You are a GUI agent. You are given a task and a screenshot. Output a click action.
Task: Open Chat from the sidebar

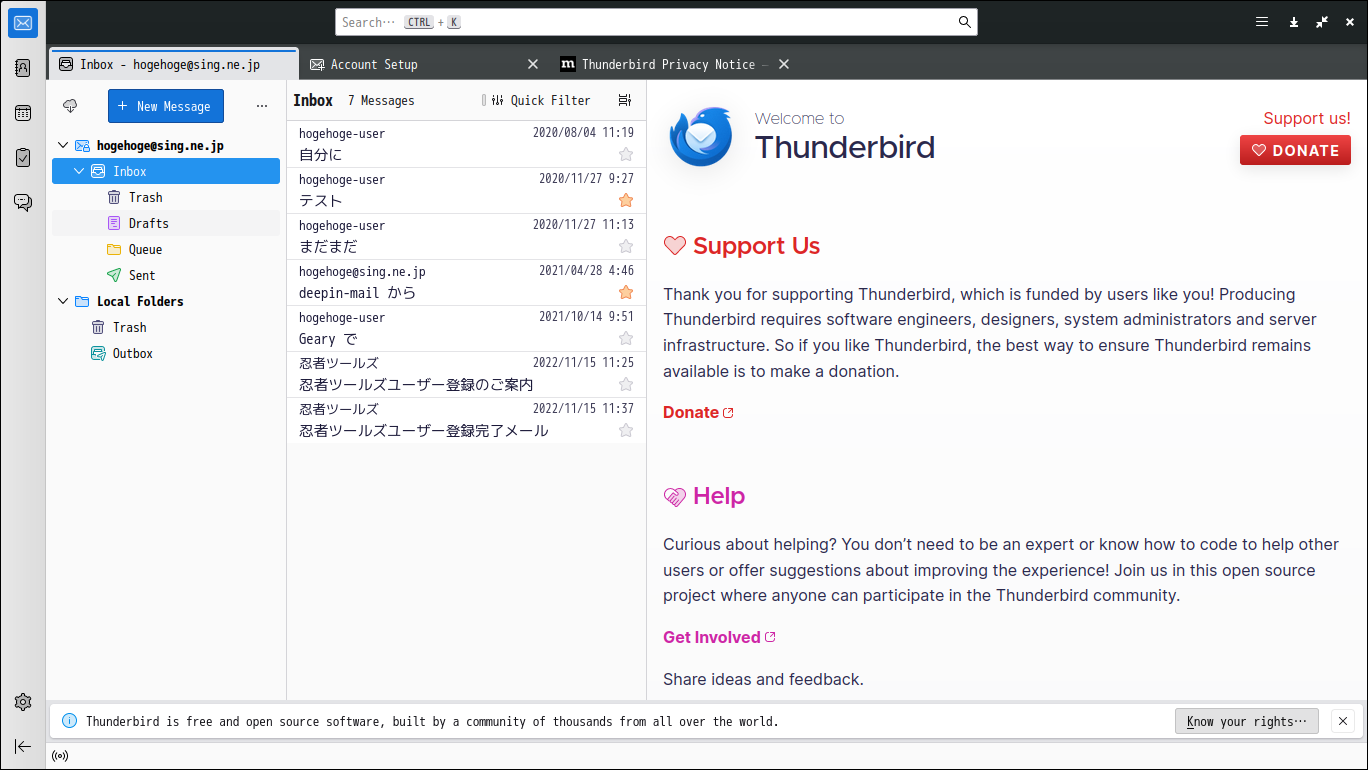pos(23,202)
